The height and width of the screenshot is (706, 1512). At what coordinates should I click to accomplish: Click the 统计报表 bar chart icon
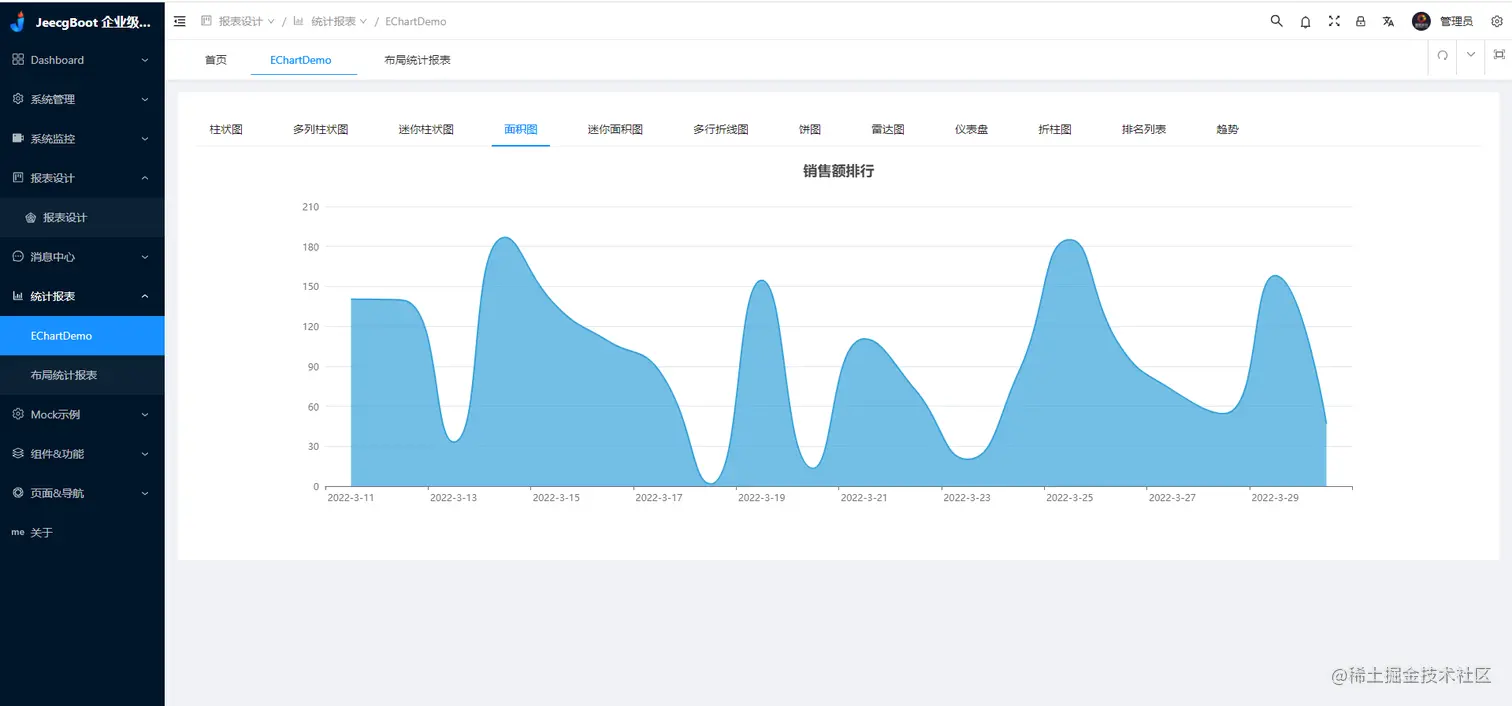coord(18,296)
